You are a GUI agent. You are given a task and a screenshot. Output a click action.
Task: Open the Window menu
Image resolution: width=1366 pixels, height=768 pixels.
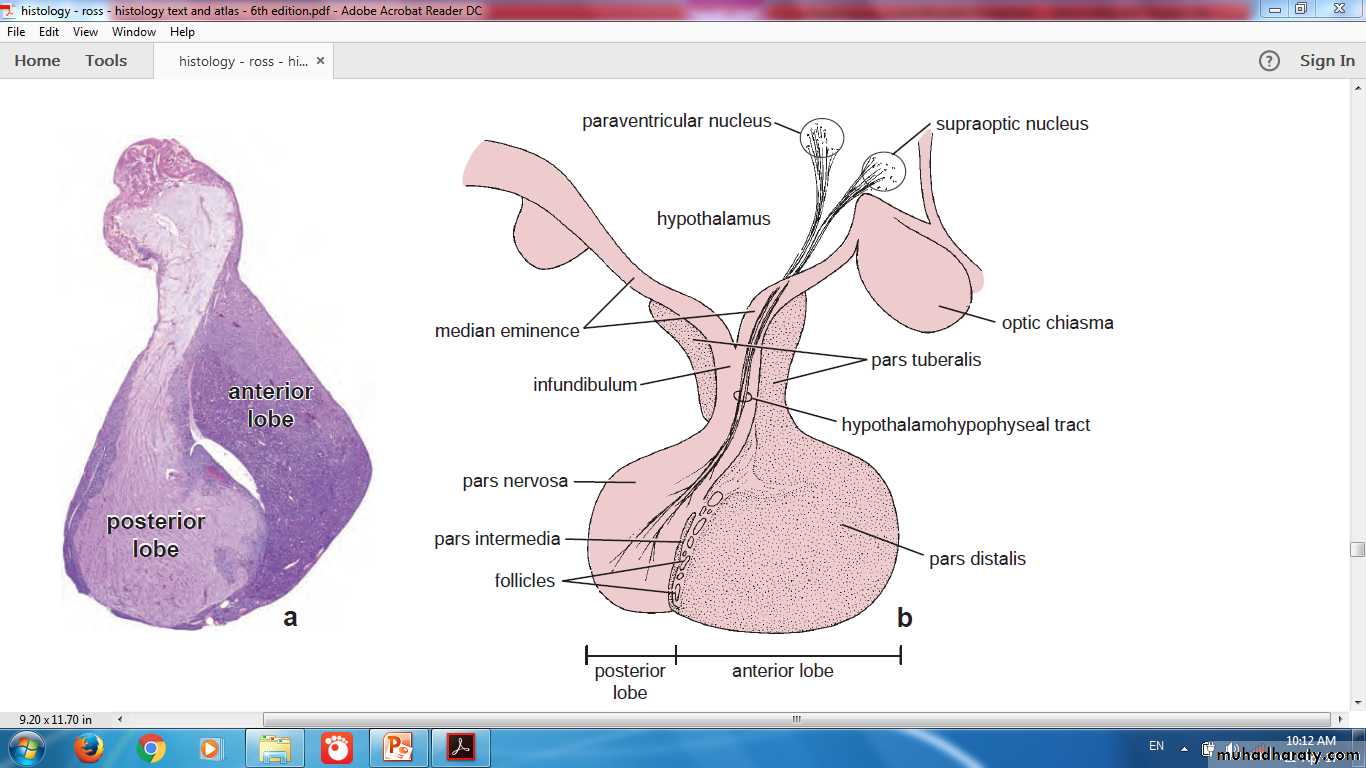[x=133, y=32]
